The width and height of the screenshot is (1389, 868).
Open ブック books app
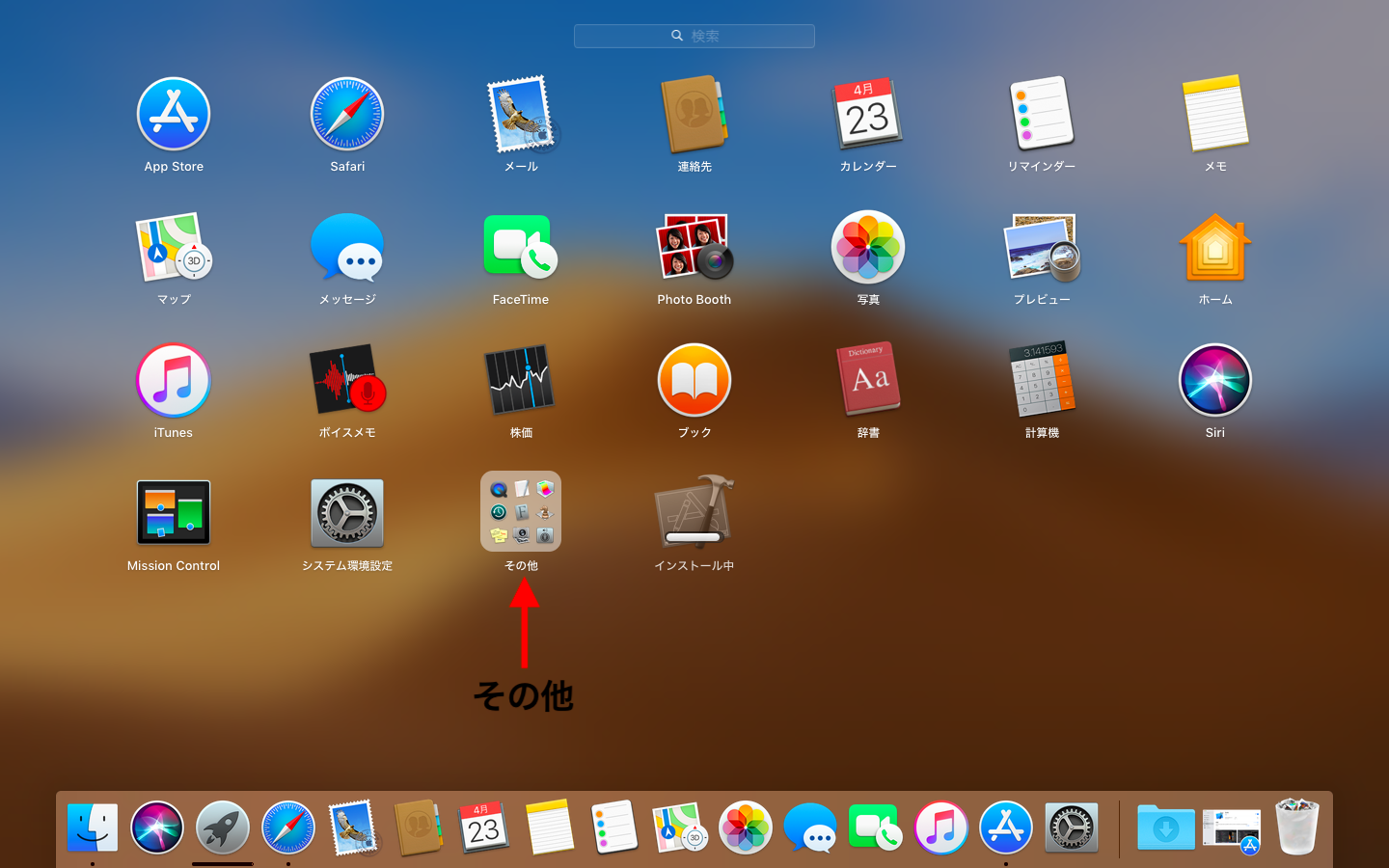(x=694, y=380)
